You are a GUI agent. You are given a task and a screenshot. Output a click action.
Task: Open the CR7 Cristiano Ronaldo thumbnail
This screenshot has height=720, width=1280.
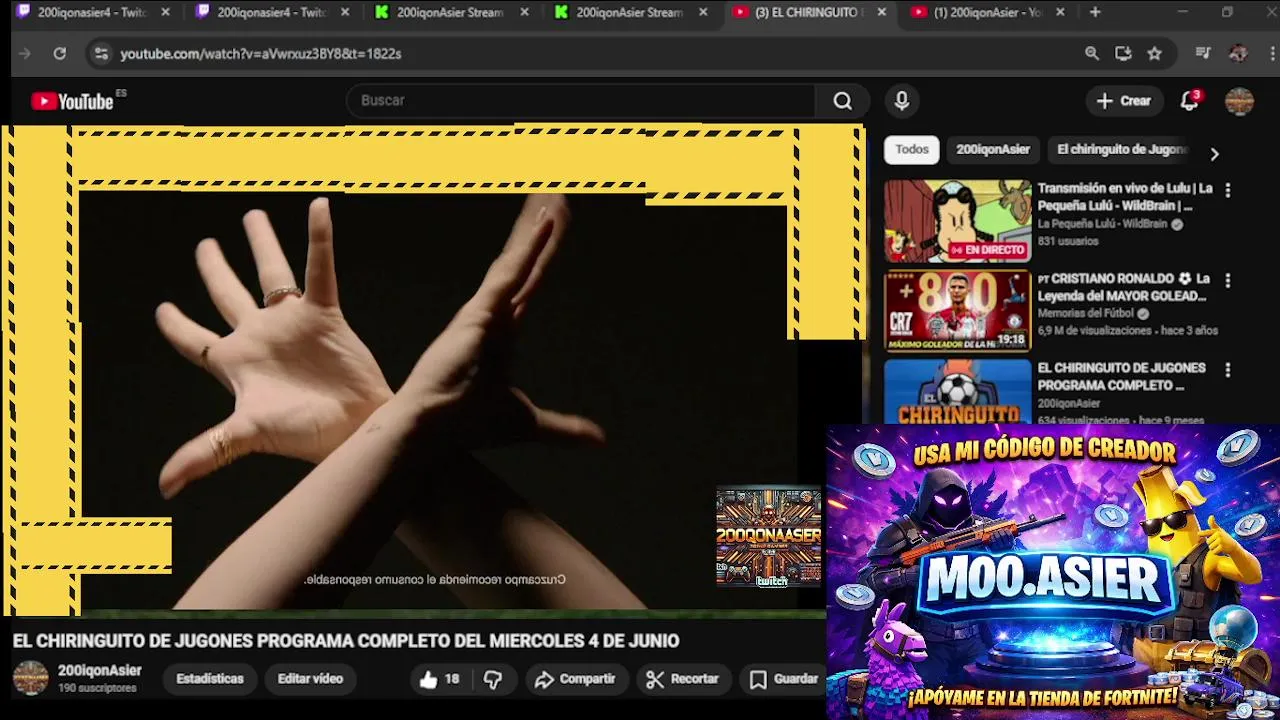(x=957, y=311)
